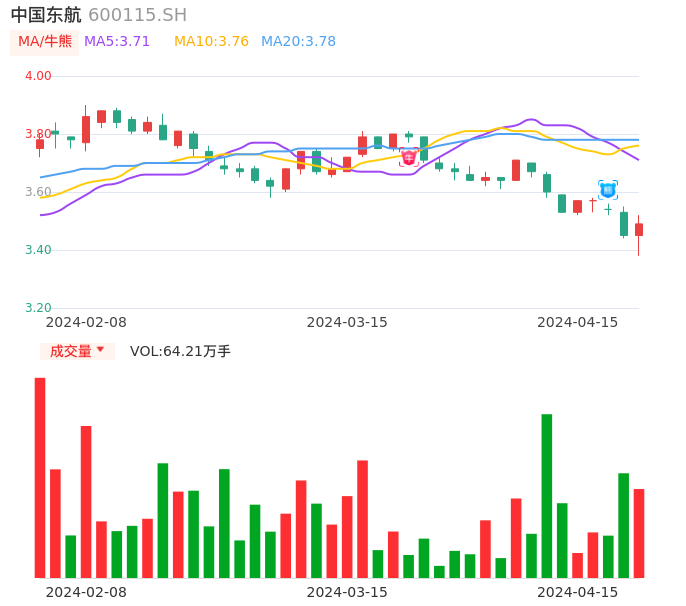
Task: Click the VOL:64.21万手 volume readout
Action: pyautogui.click(x=180, y=351)
